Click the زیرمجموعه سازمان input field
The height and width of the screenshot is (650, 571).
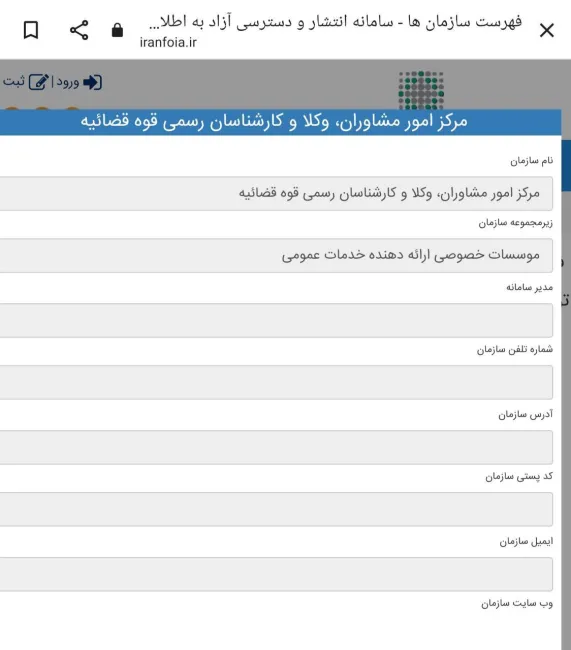click(x=276, y=255)
